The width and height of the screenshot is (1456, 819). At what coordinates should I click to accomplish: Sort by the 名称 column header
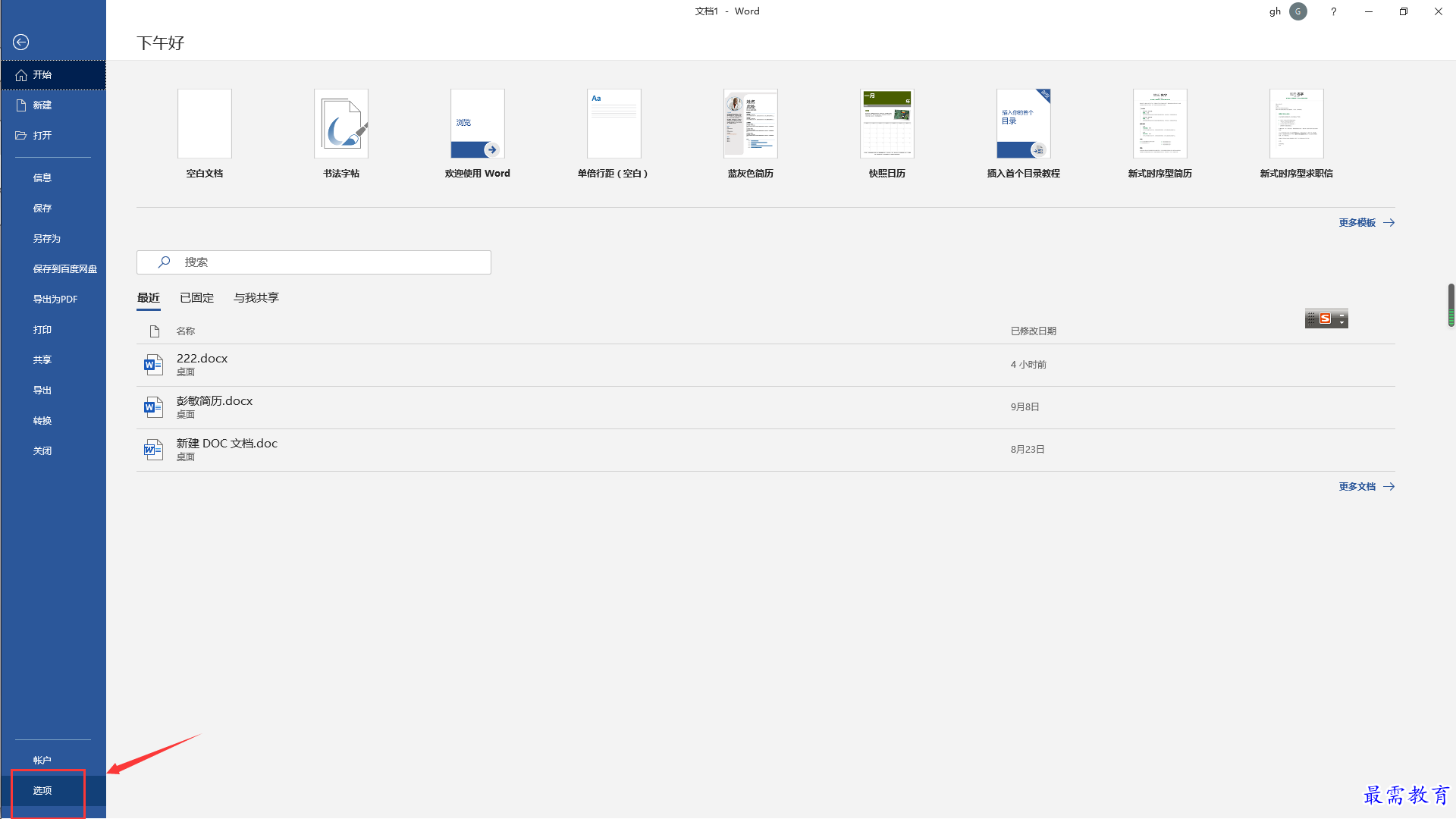[x=186, y=331]
